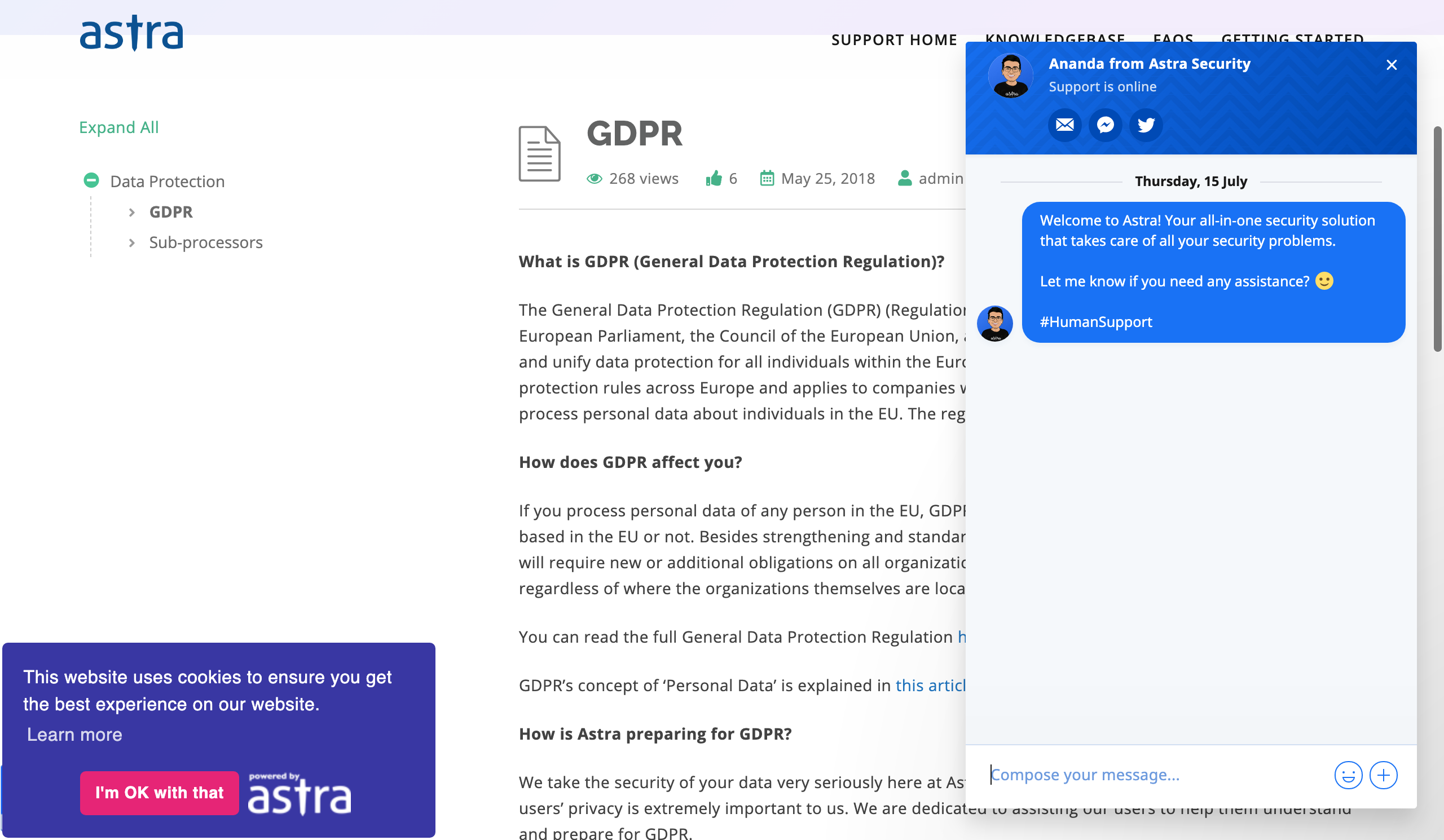
Task: Click '268 views' count text
Action: pyautogui.click(x=644, y=179)
